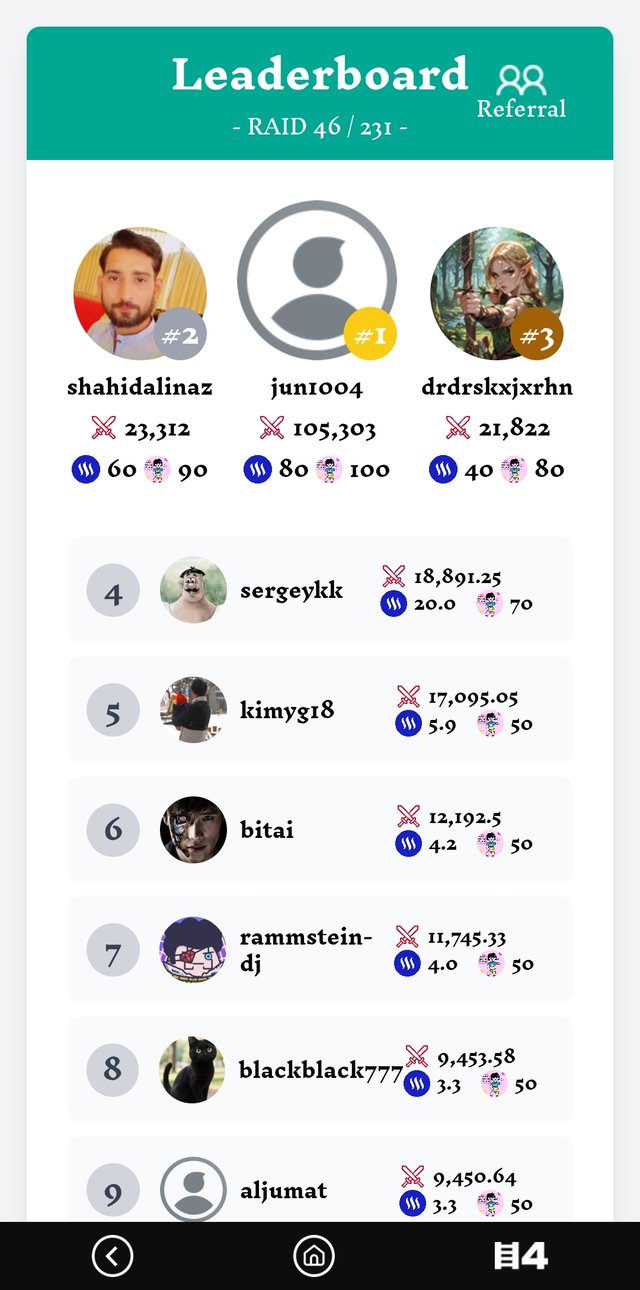The image size is (640, 1290).
Task: Click the RAID 46 / 231 subtitle
Action: pyautogui.click(x=320, y=127)
